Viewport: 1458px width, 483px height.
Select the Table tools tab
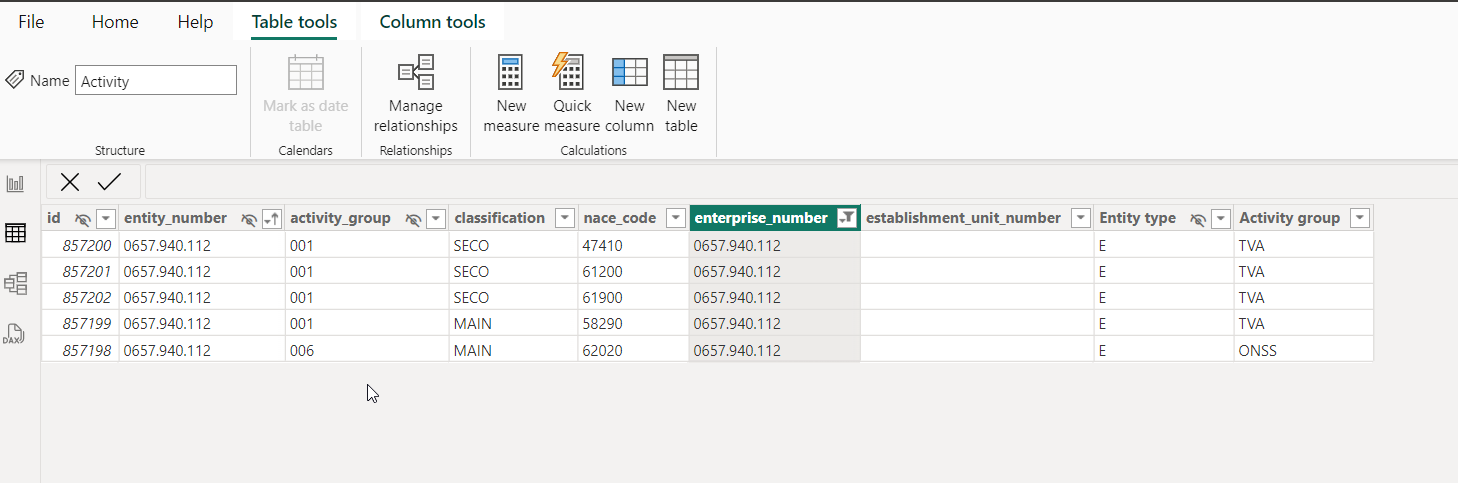(x=294, y=22)
